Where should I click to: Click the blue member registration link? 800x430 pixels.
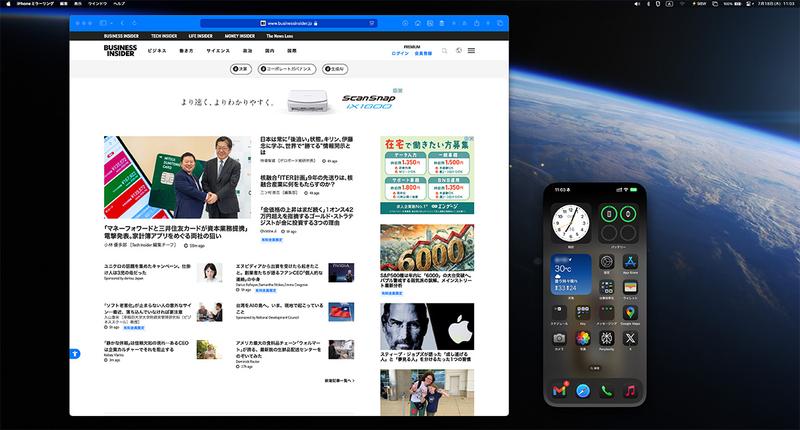423,53
